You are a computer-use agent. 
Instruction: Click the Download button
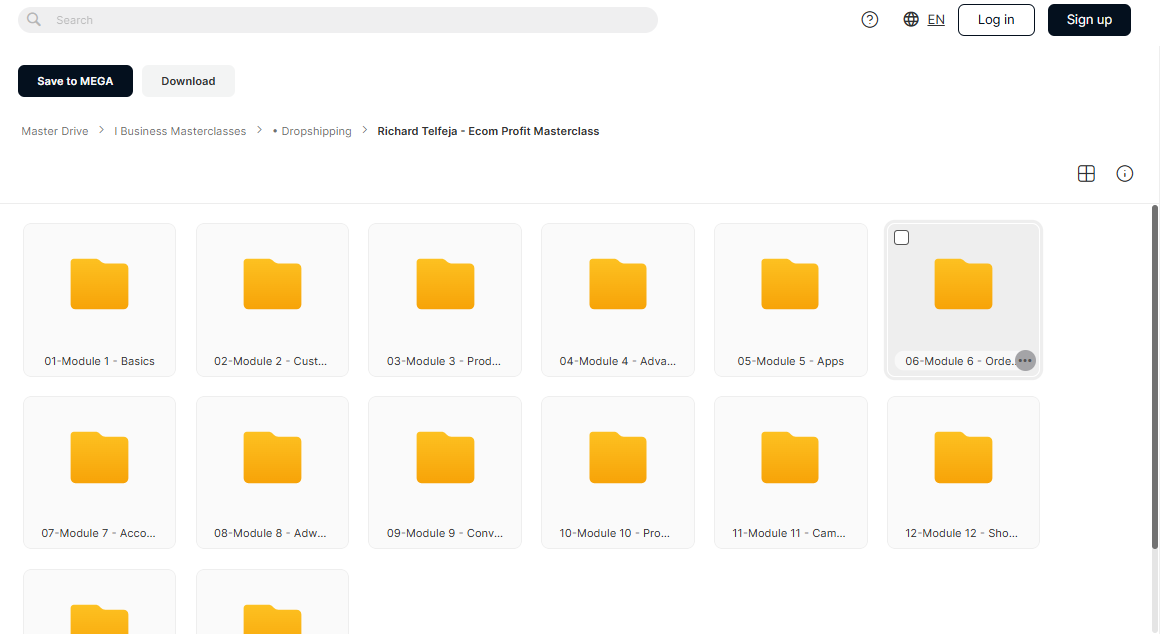pos(189,81)
